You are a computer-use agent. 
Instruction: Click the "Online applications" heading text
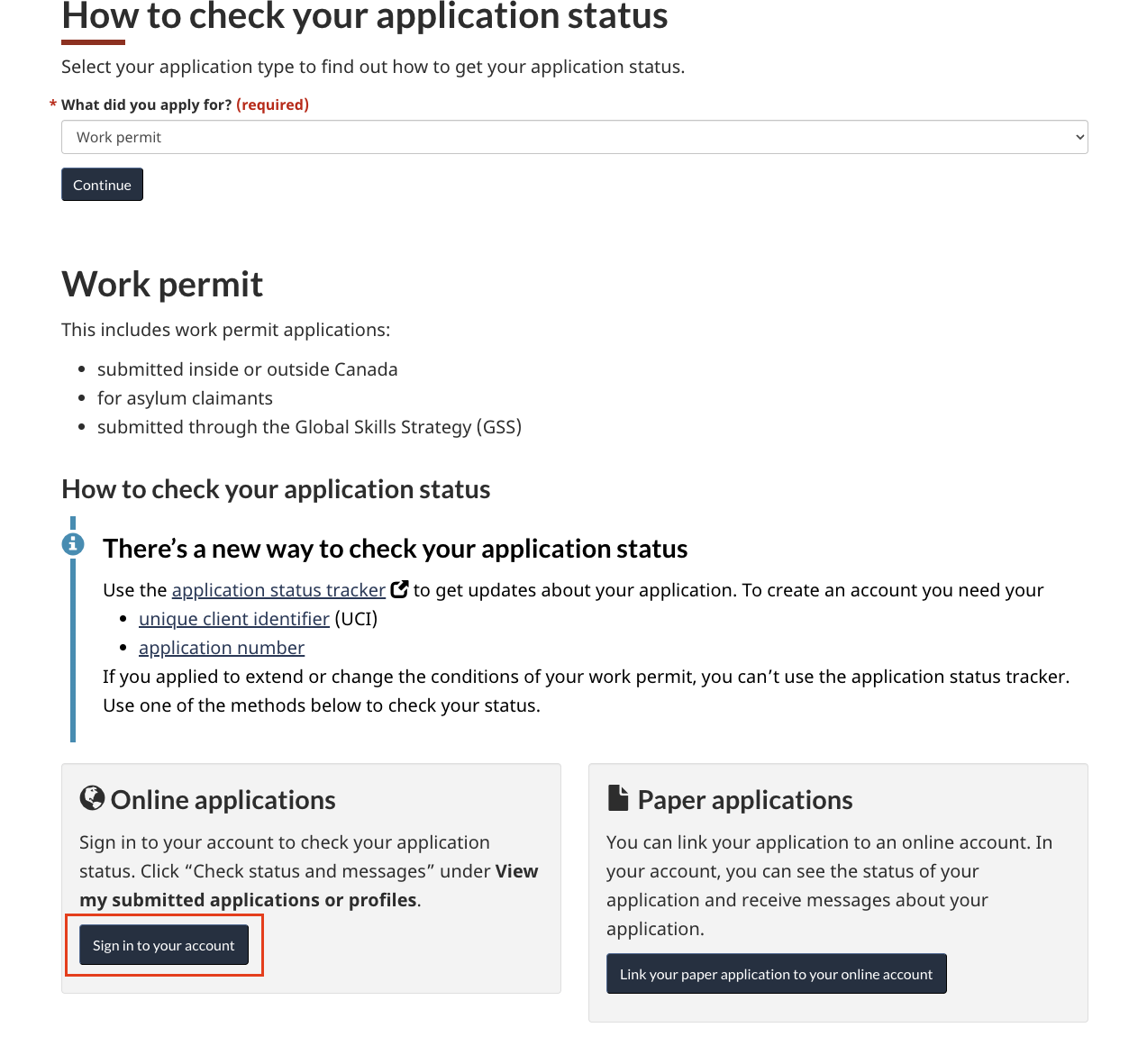coord(223,800)
